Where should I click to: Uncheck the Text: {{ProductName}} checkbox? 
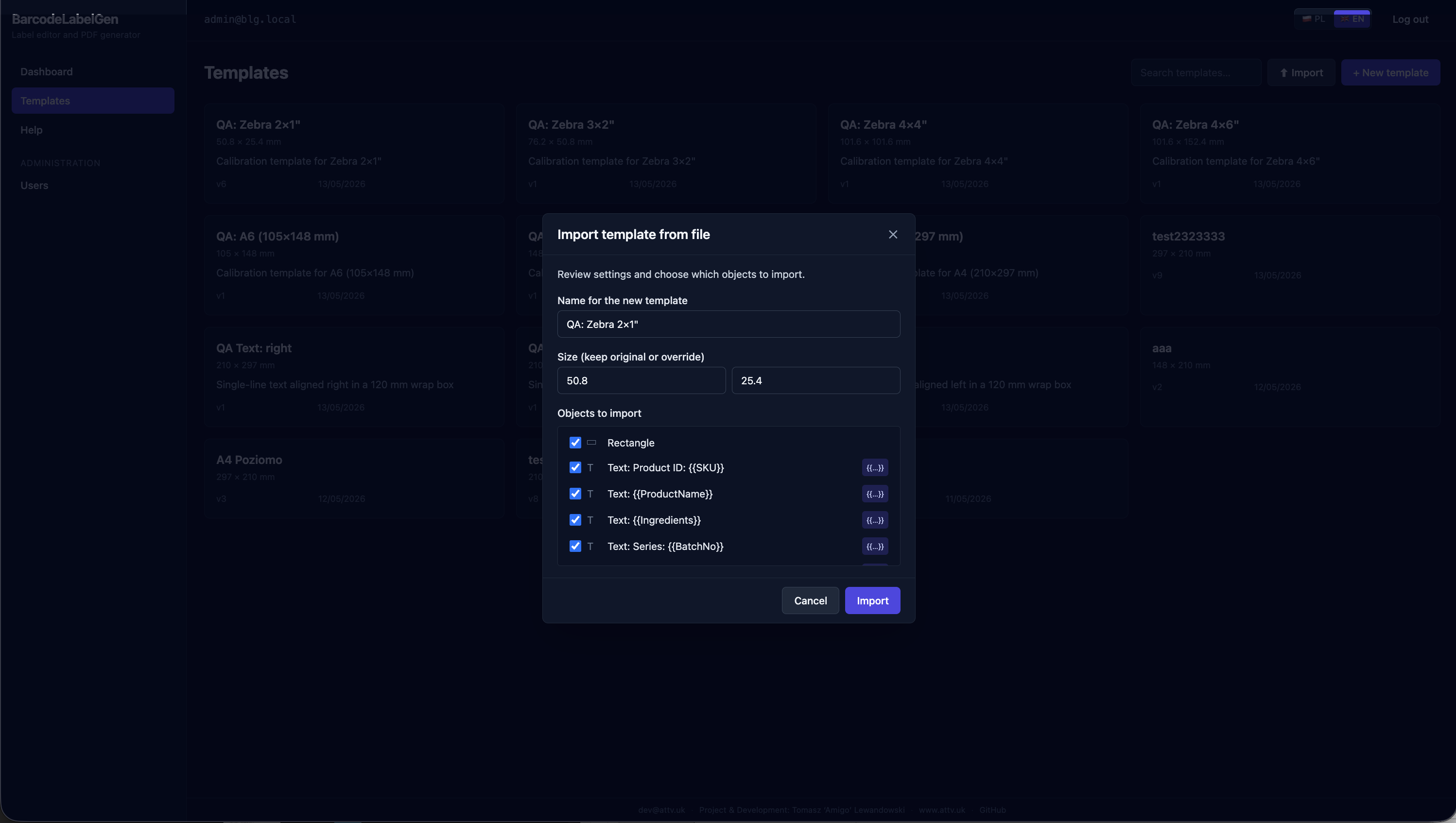point(575,494)
